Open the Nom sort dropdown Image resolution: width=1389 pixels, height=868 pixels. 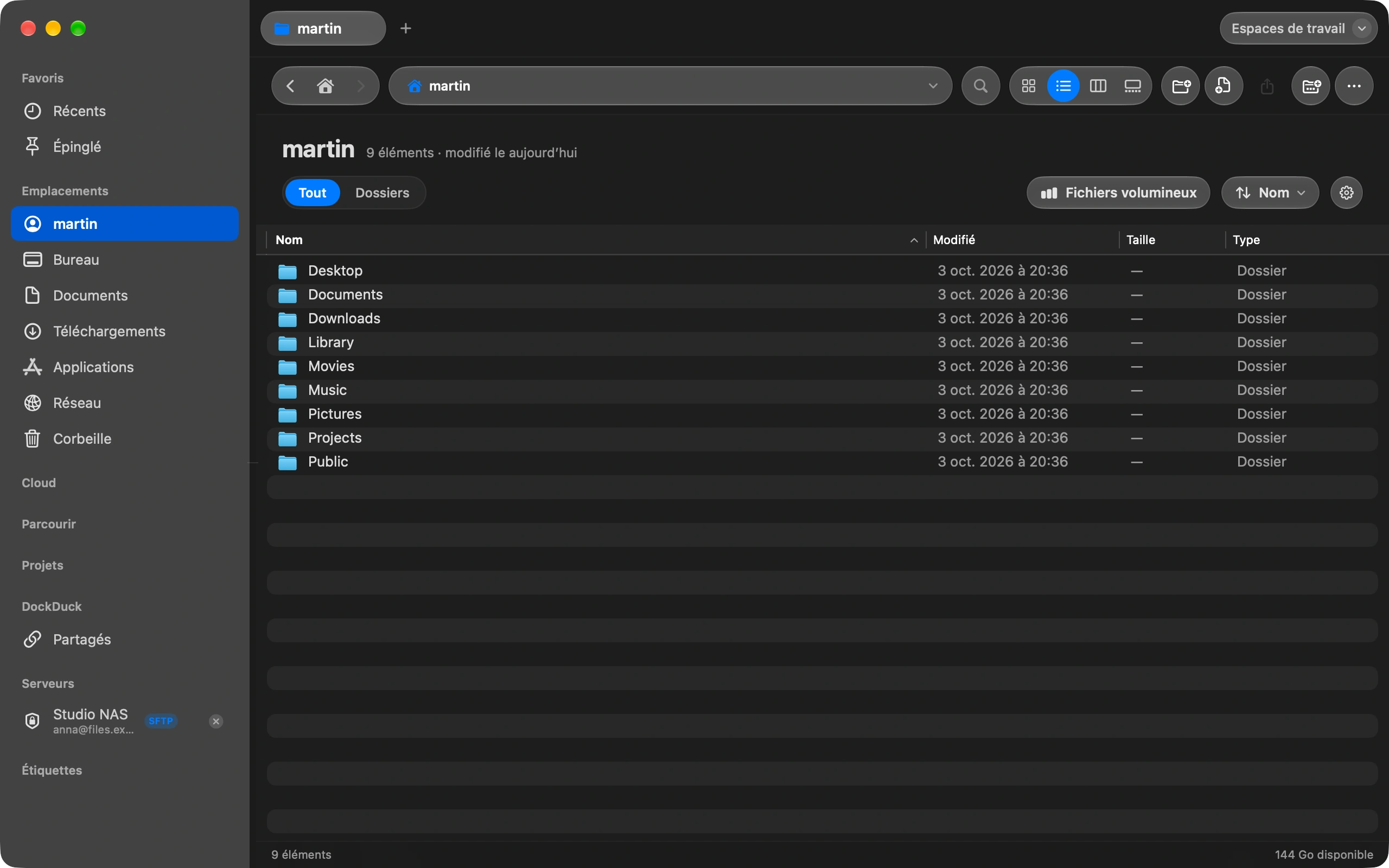[1270, 193]
